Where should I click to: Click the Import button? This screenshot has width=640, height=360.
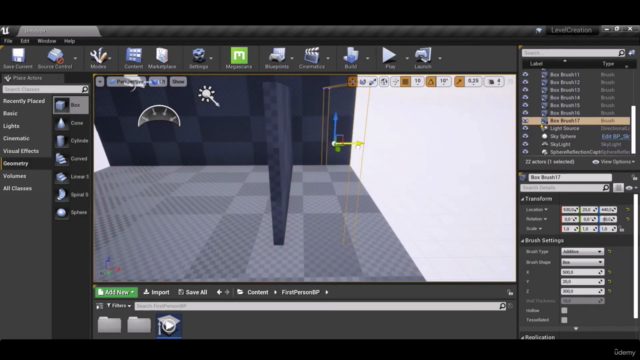click(156, 292)
